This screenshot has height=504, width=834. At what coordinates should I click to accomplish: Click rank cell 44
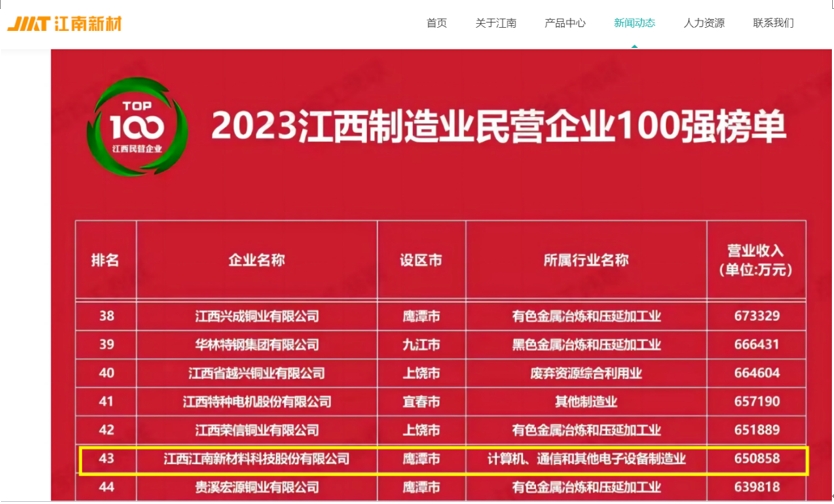106,486
